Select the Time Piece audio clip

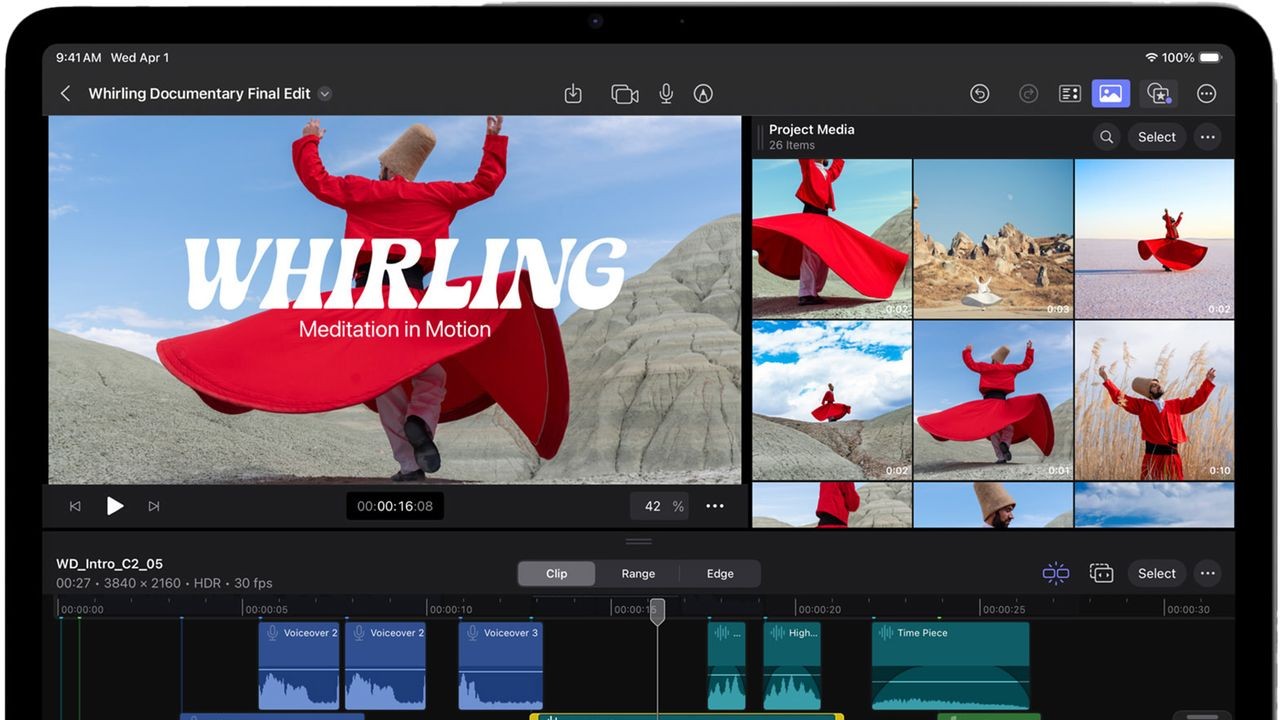950,666
